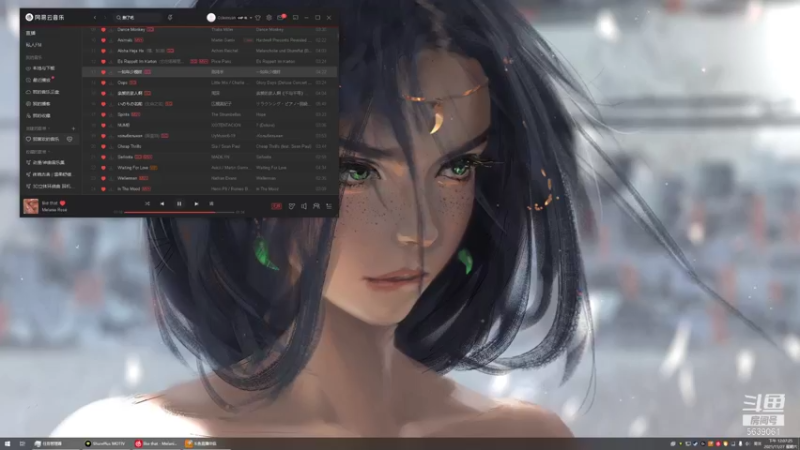
Task: Open the 3D surround songs collected playlist
Action: pyautogui.click(x=50, y=186)
